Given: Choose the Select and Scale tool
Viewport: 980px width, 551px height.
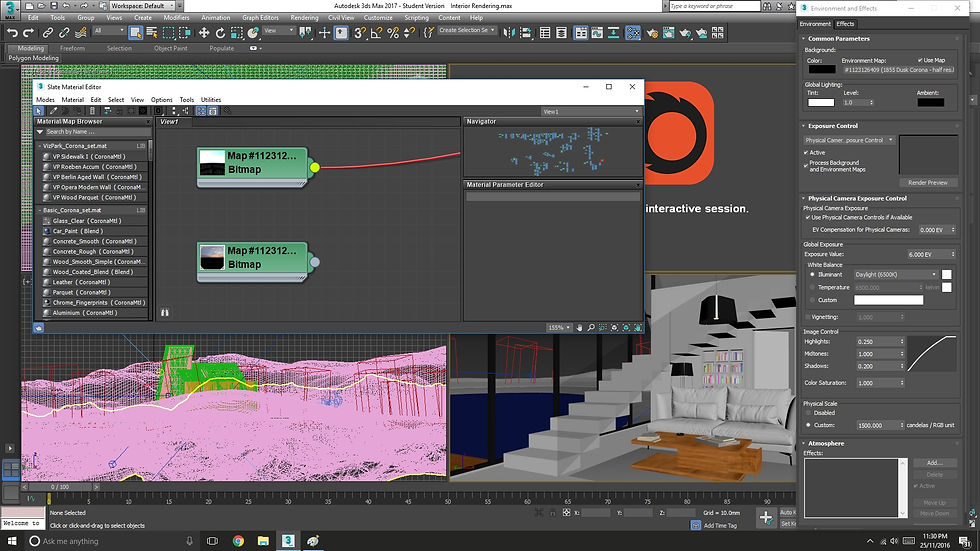Looking at the screenshot, I should coord(236,32).
